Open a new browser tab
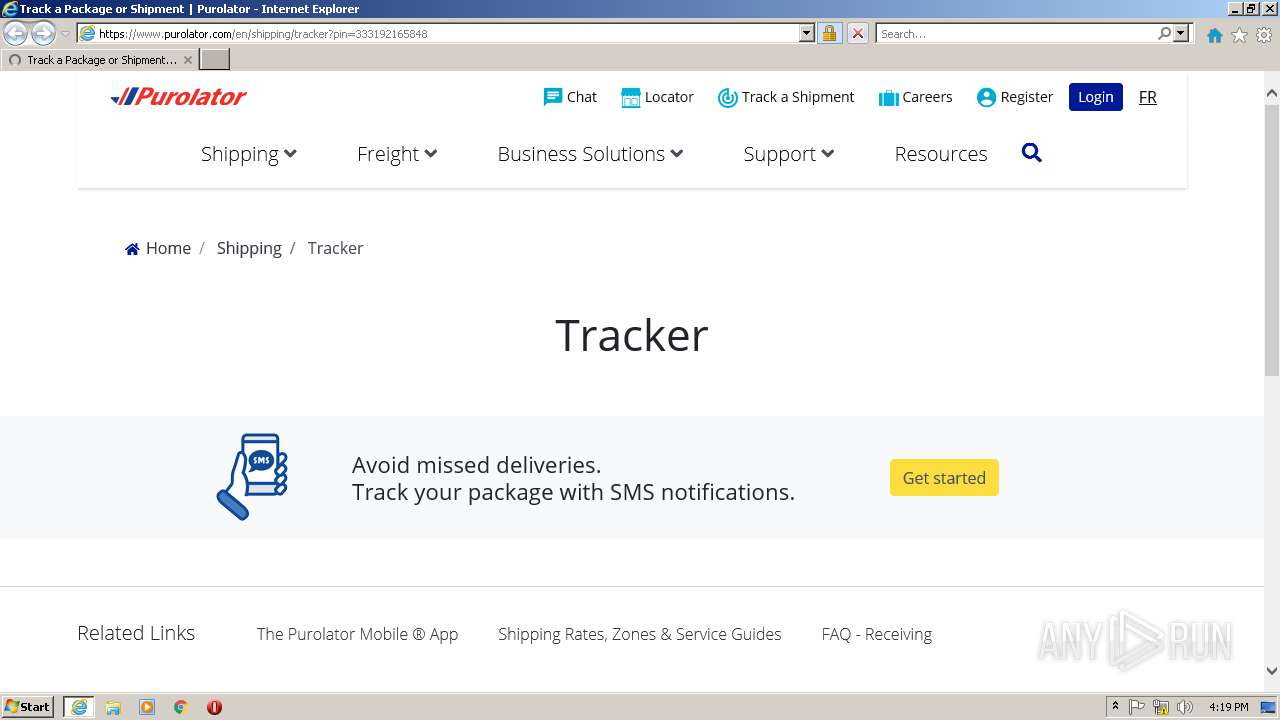 click(215, 60)
